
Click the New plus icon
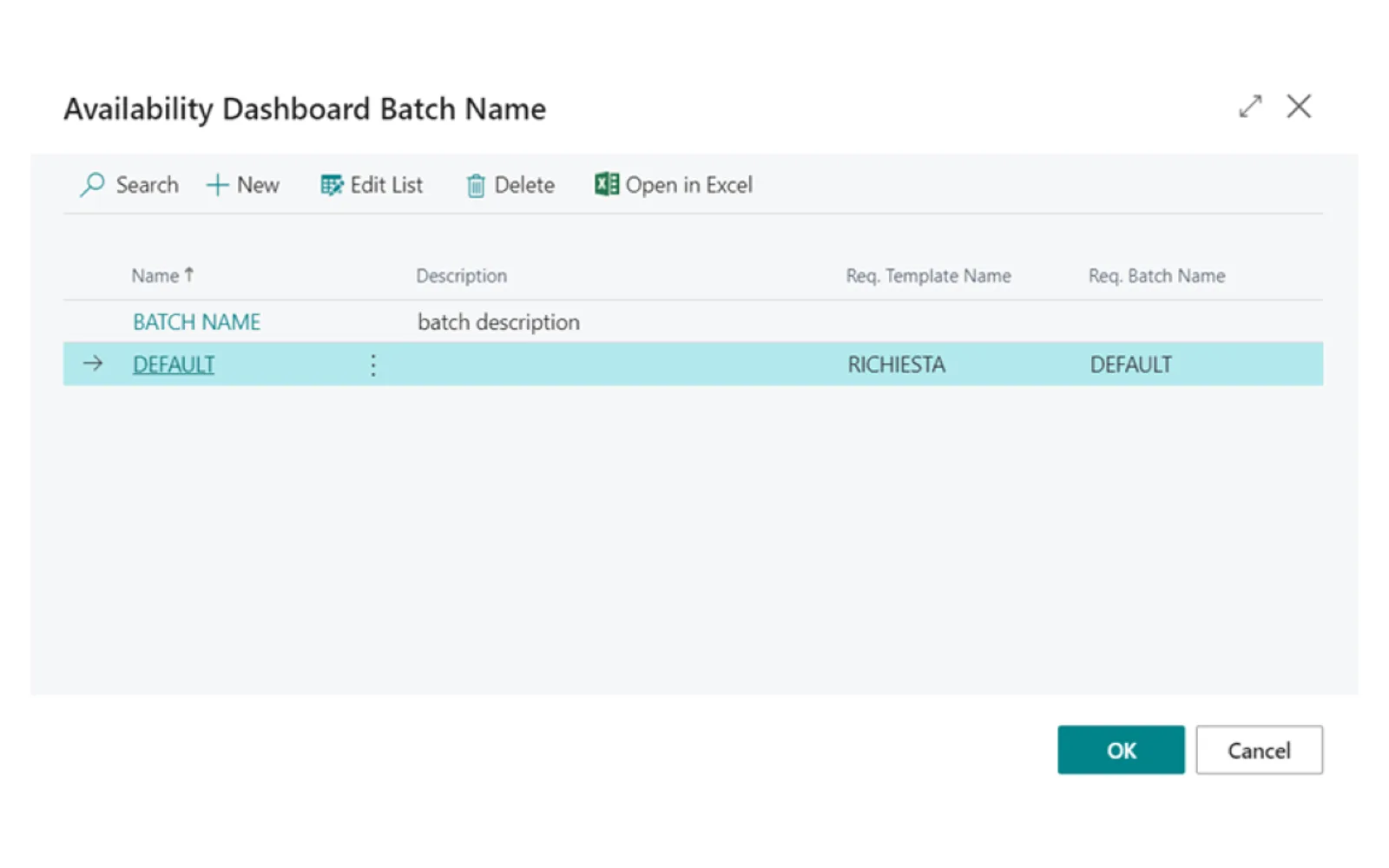pos(217,185)
